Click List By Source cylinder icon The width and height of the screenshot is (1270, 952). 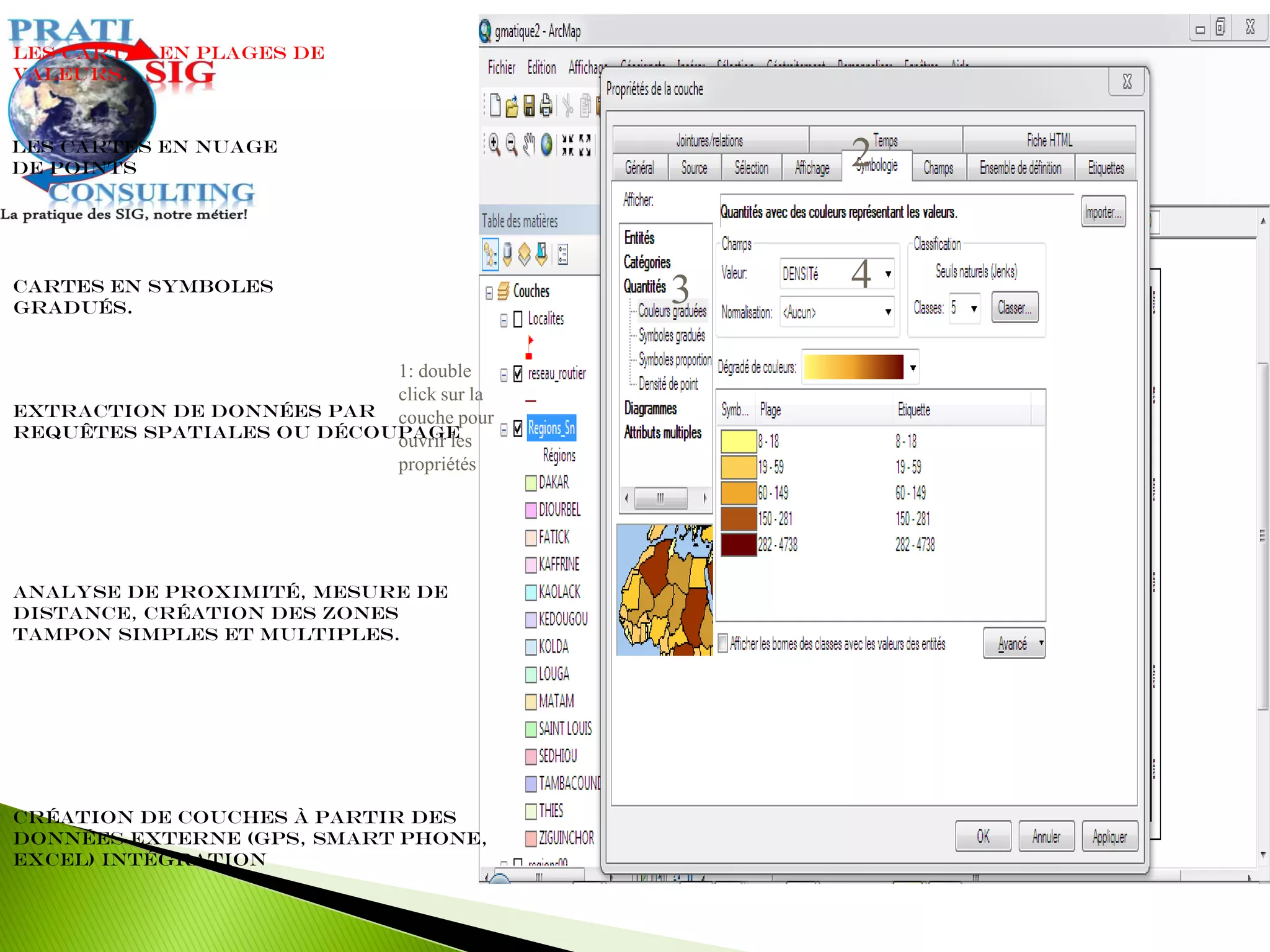(x=507, y=255)
